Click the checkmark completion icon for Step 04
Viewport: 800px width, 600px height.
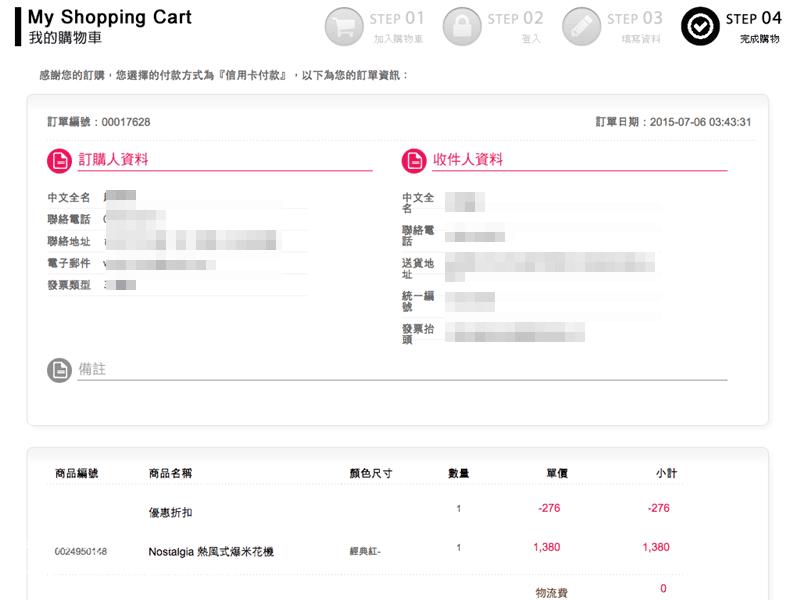click(x=701, y=27)
